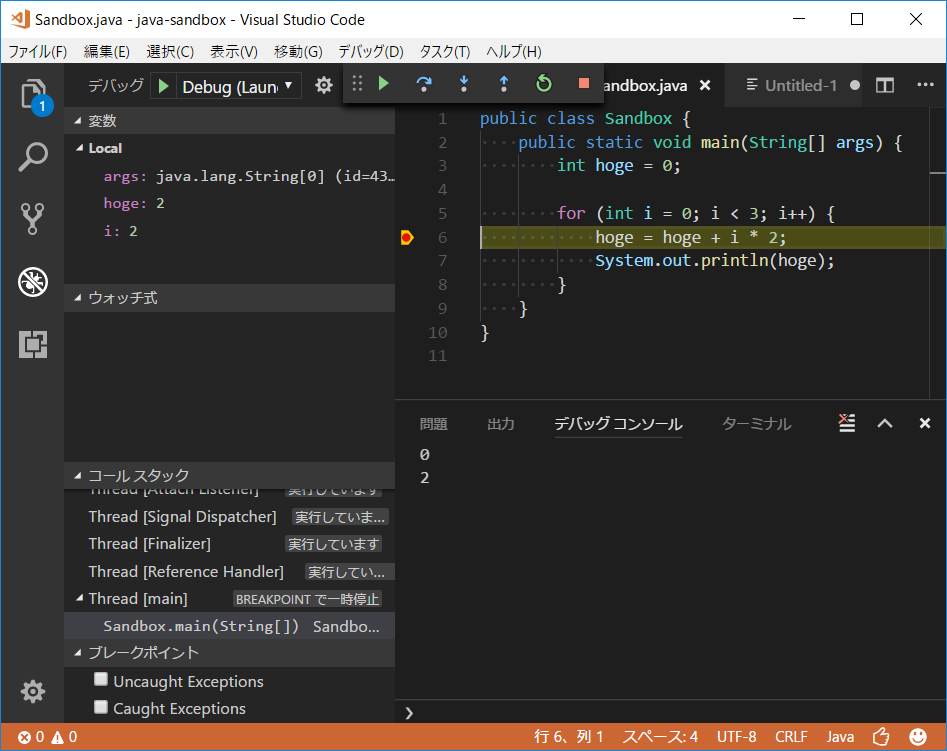Open the ヘルプ(H) menu
947x751 pixels.
(x=513, y=51)
